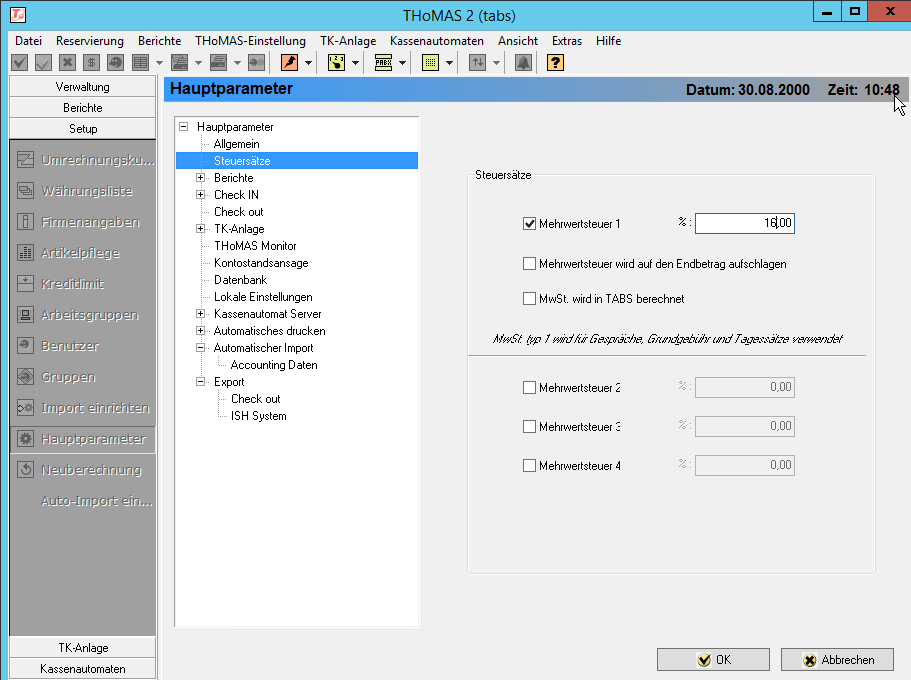This screenshot has width=911, height=680.
Task: Click the face profile toolbar icon
Action: point(116,62)
